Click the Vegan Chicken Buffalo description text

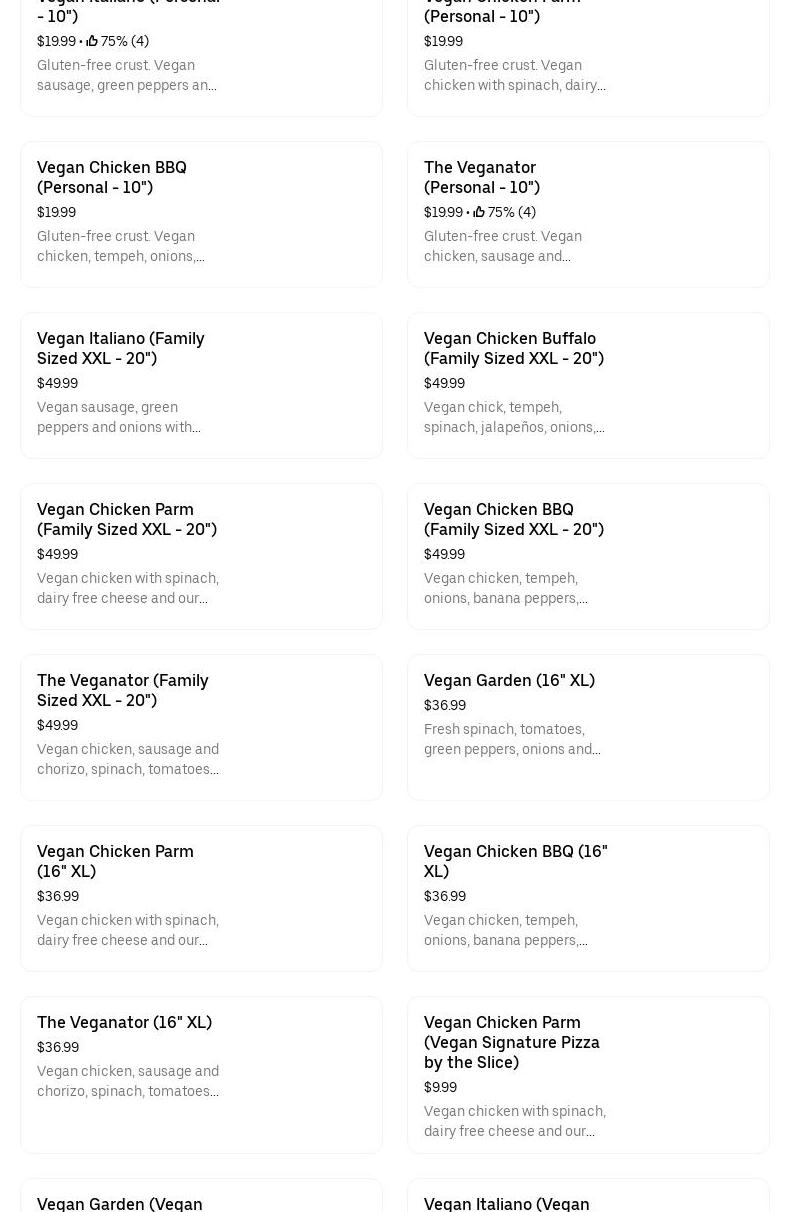point(513,417)
